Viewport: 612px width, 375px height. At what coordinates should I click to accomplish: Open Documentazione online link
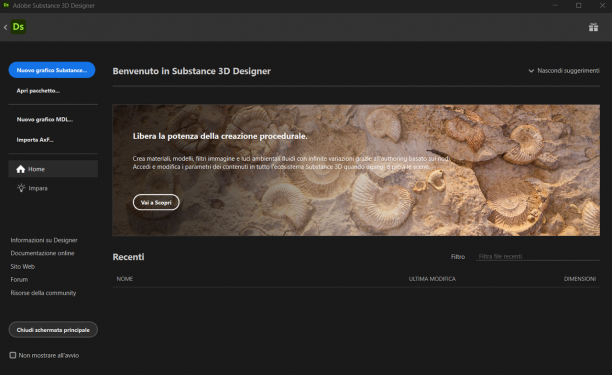(x=42, y=253)
